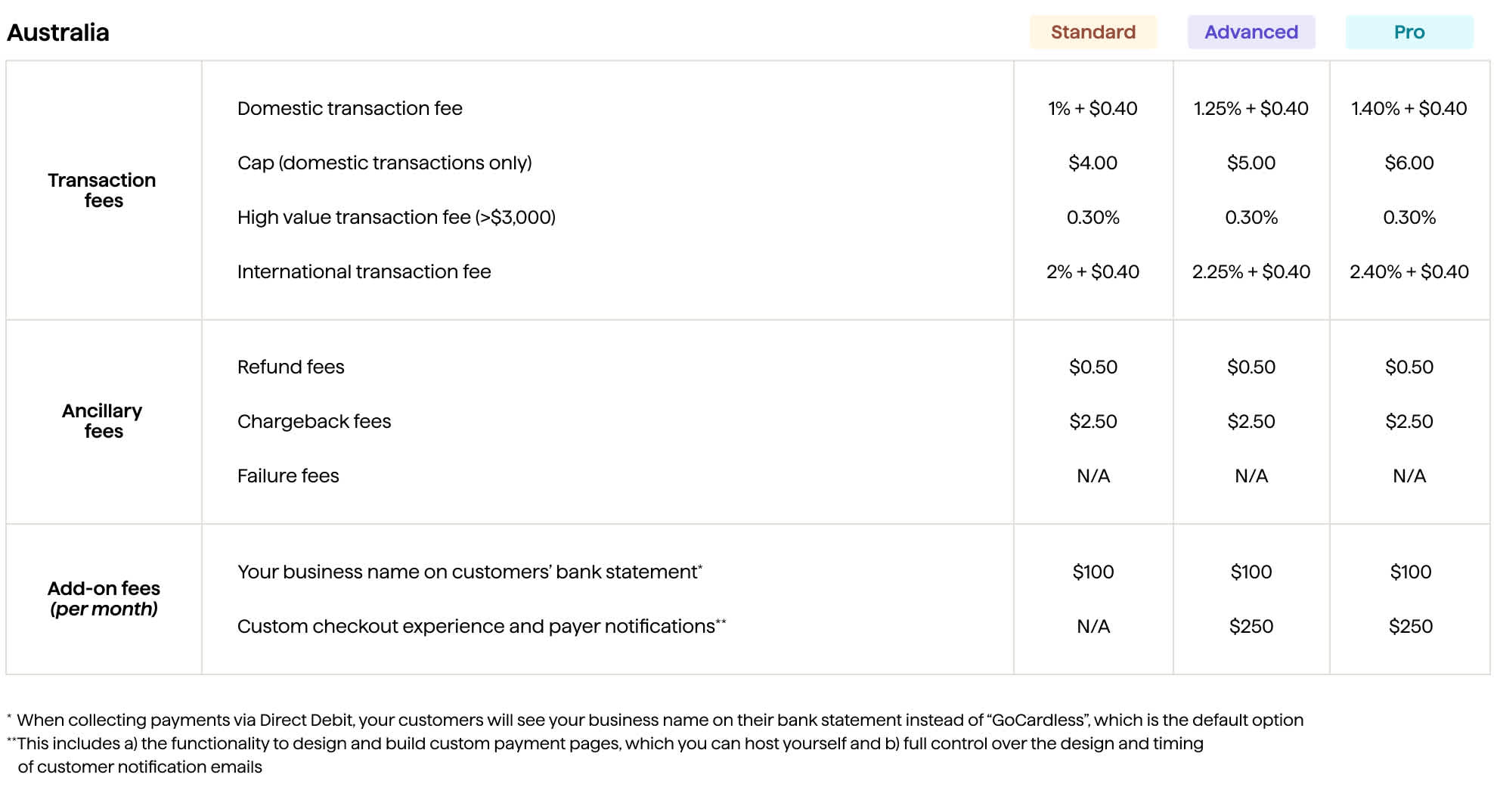
Task: Click the Standard plan label
Action: 1093,33
